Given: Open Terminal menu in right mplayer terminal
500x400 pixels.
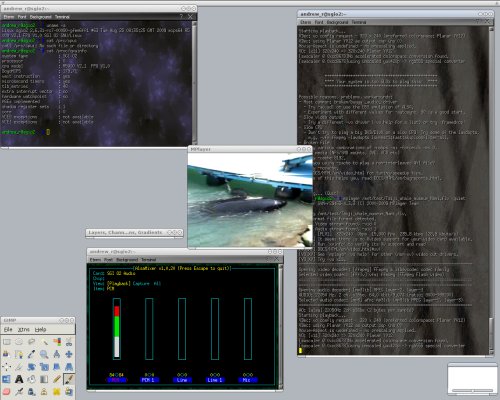Looking at the screenshot, I should coord(359,22).
